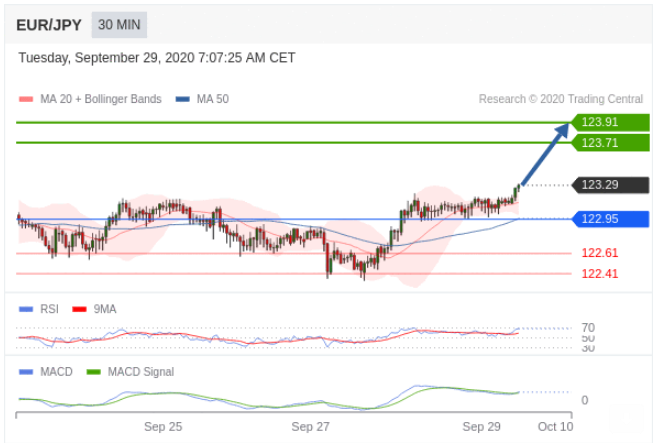Click the blue MACD legend swatch
Image resolution: width=658 pixels, height=443 pixels.
pyautogui.click(x=26, y=372)
